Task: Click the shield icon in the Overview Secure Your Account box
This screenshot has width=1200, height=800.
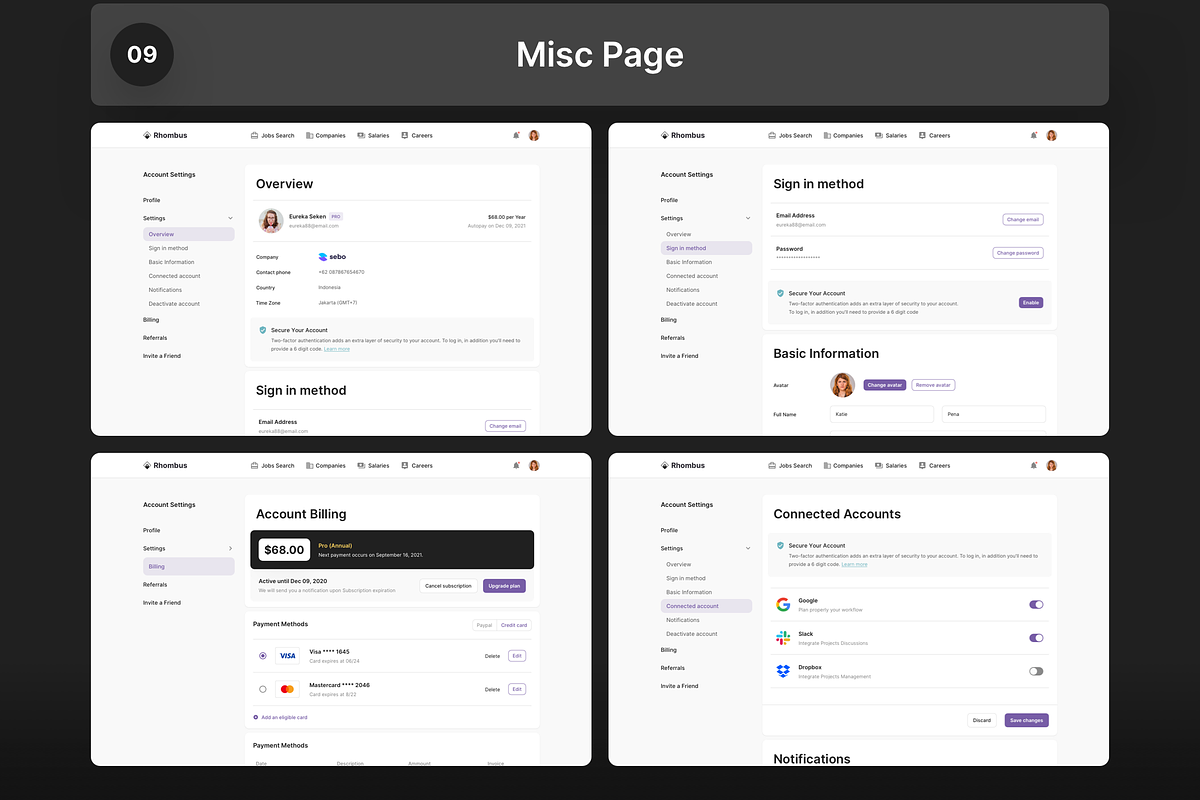Action: pyautogui.click(x=263, y=330)
